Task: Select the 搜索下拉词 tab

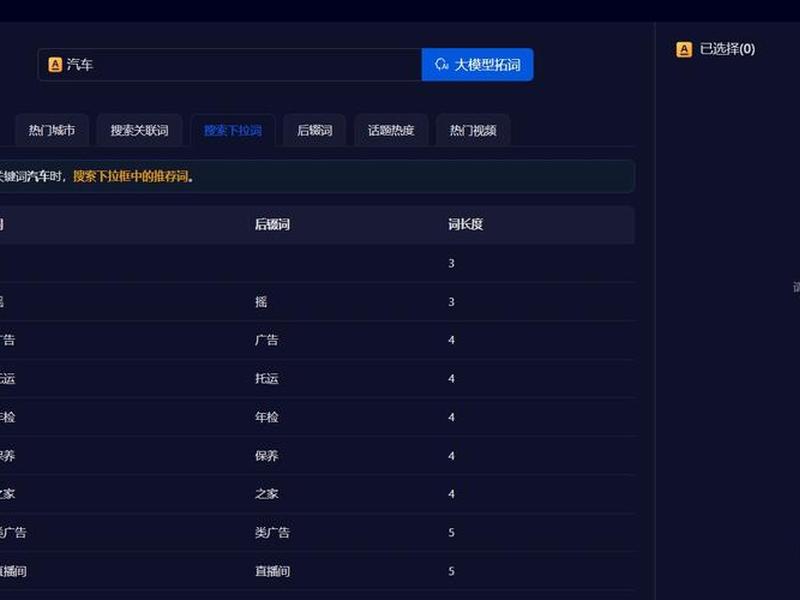Action: pos(233,131)
